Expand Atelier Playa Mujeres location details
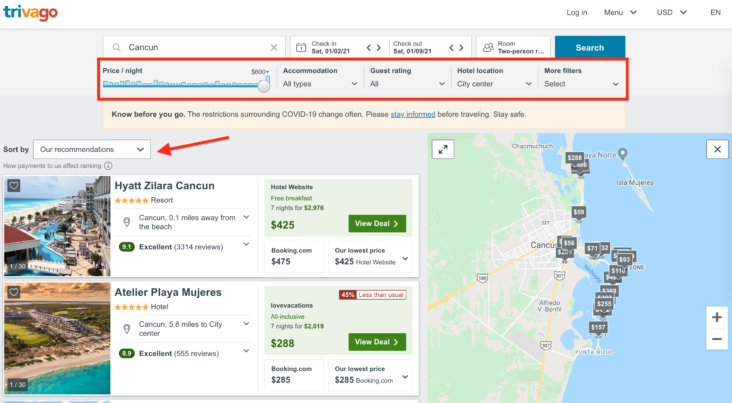732x403 pixels. coord(246,324)
